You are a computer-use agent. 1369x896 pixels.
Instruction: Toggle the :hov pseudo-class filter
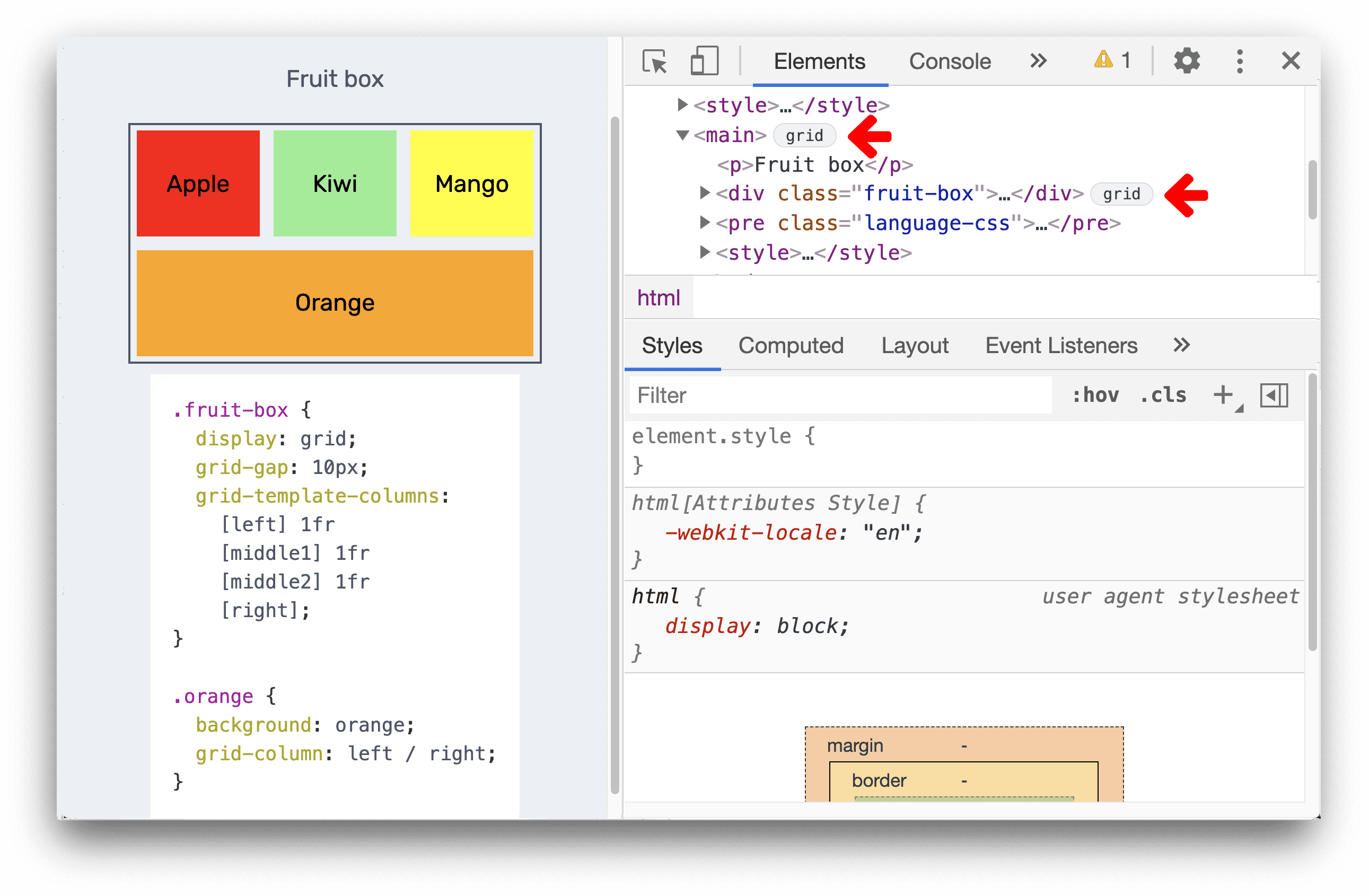coord(1097,394)
